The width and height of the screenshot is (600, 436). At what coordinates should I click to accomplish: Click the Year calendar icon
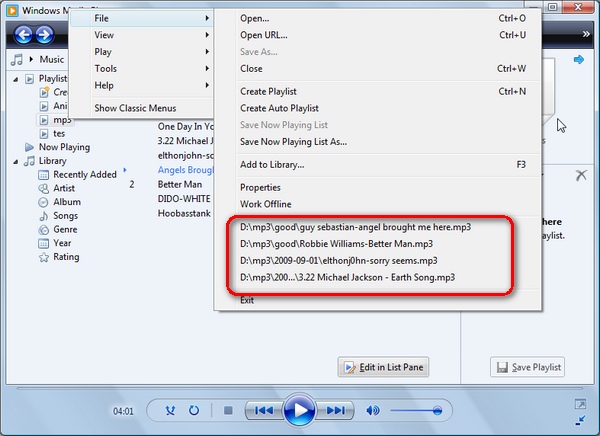tap(44, 243)
